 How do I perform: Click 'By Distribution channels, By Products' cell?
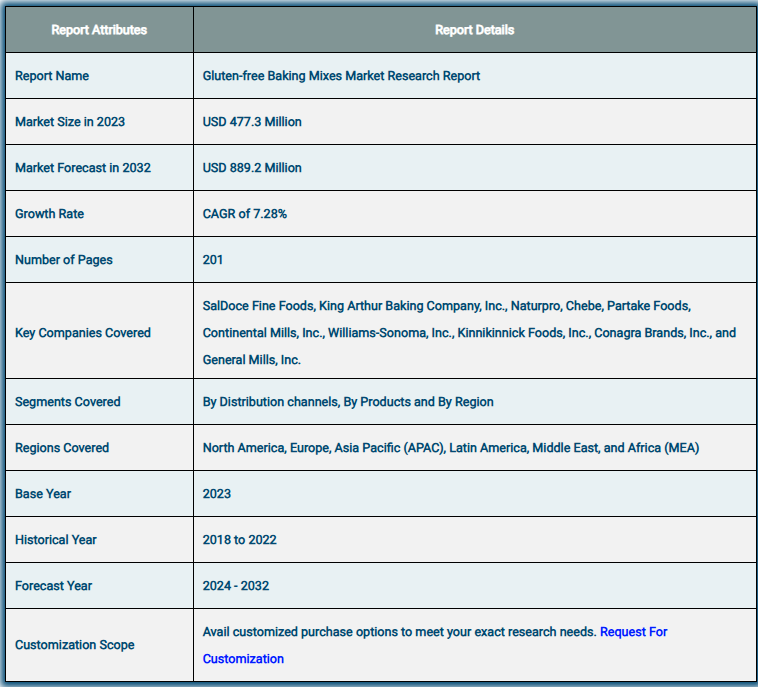(x=348, y=402)
